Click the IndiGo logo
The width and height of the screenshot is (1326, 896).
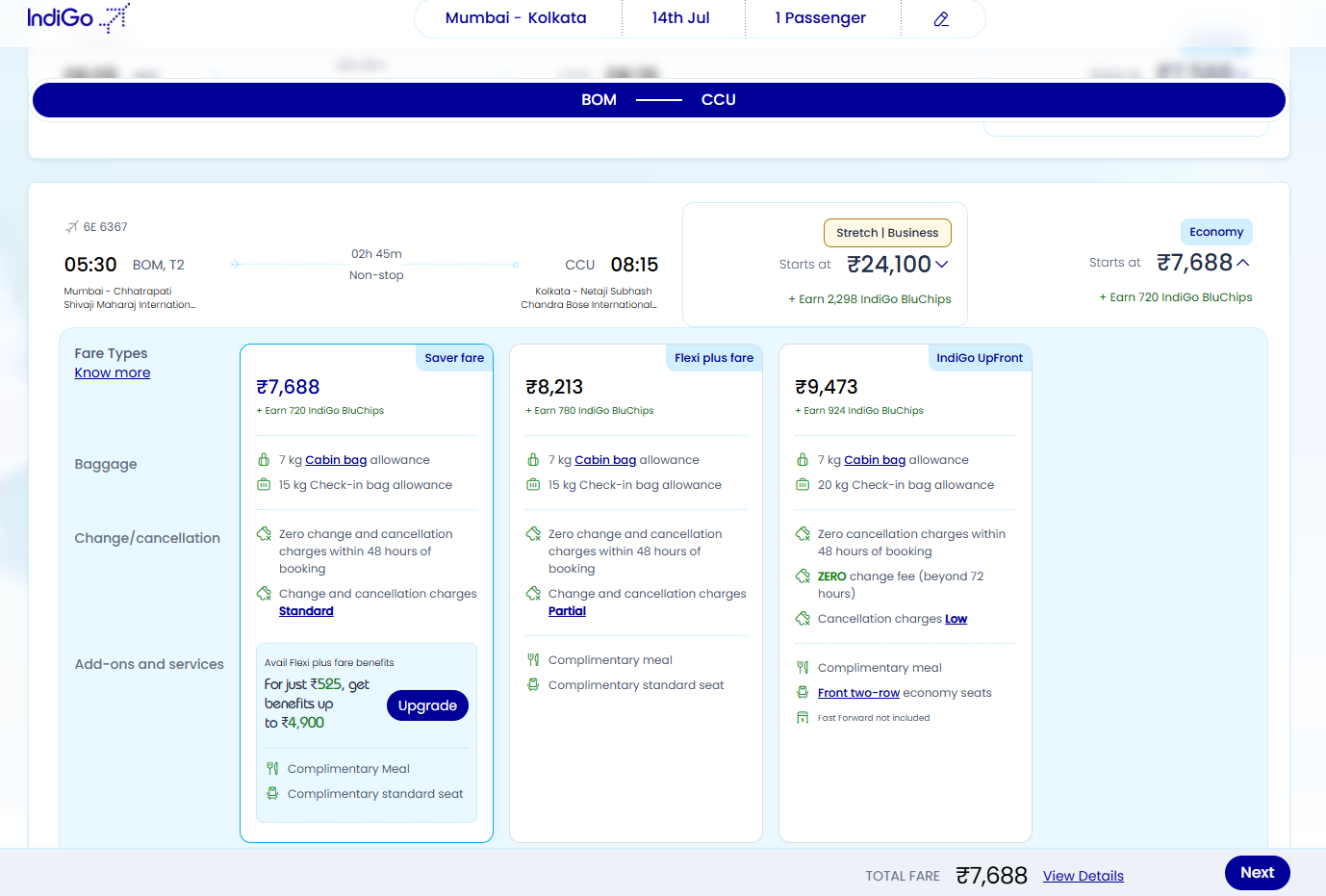pyautogui.click(x=78, y=17)
